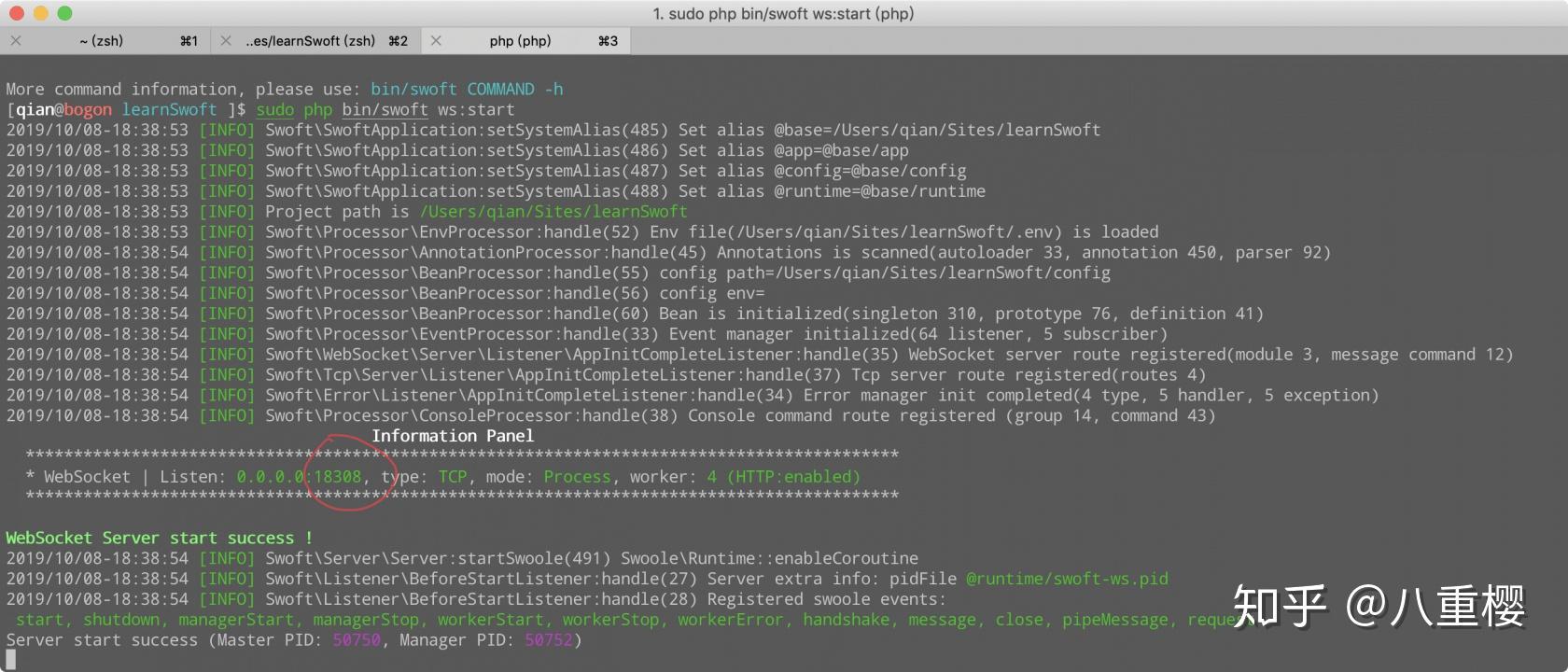Viewport: 1568px width, 672px height.
Task: Click the "WebSocket Server start success !" line
Action: (160, 538)
